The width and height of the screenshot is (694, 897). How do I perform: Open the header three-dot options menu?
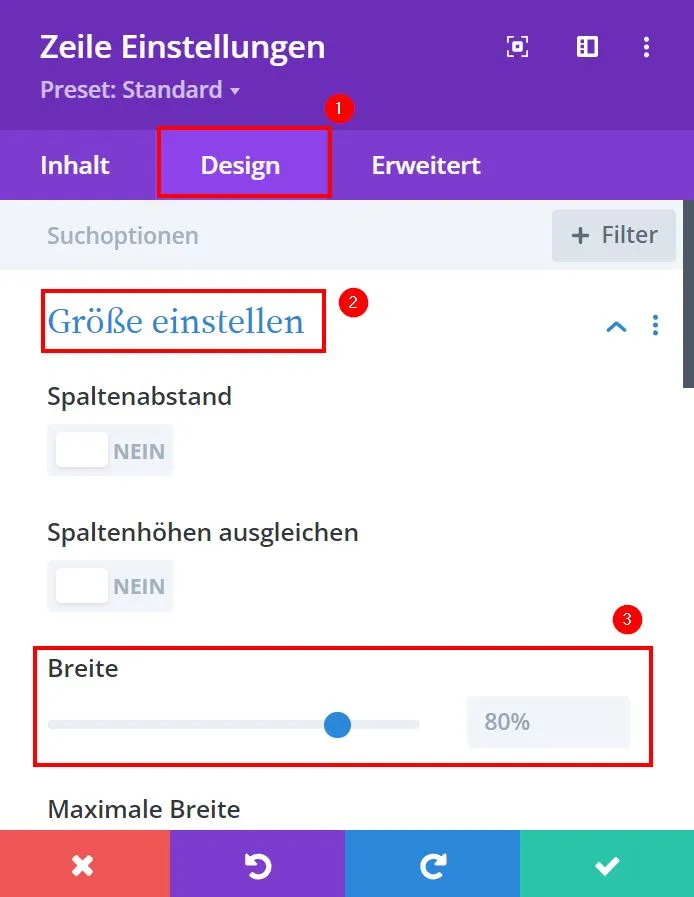point(647,47)
